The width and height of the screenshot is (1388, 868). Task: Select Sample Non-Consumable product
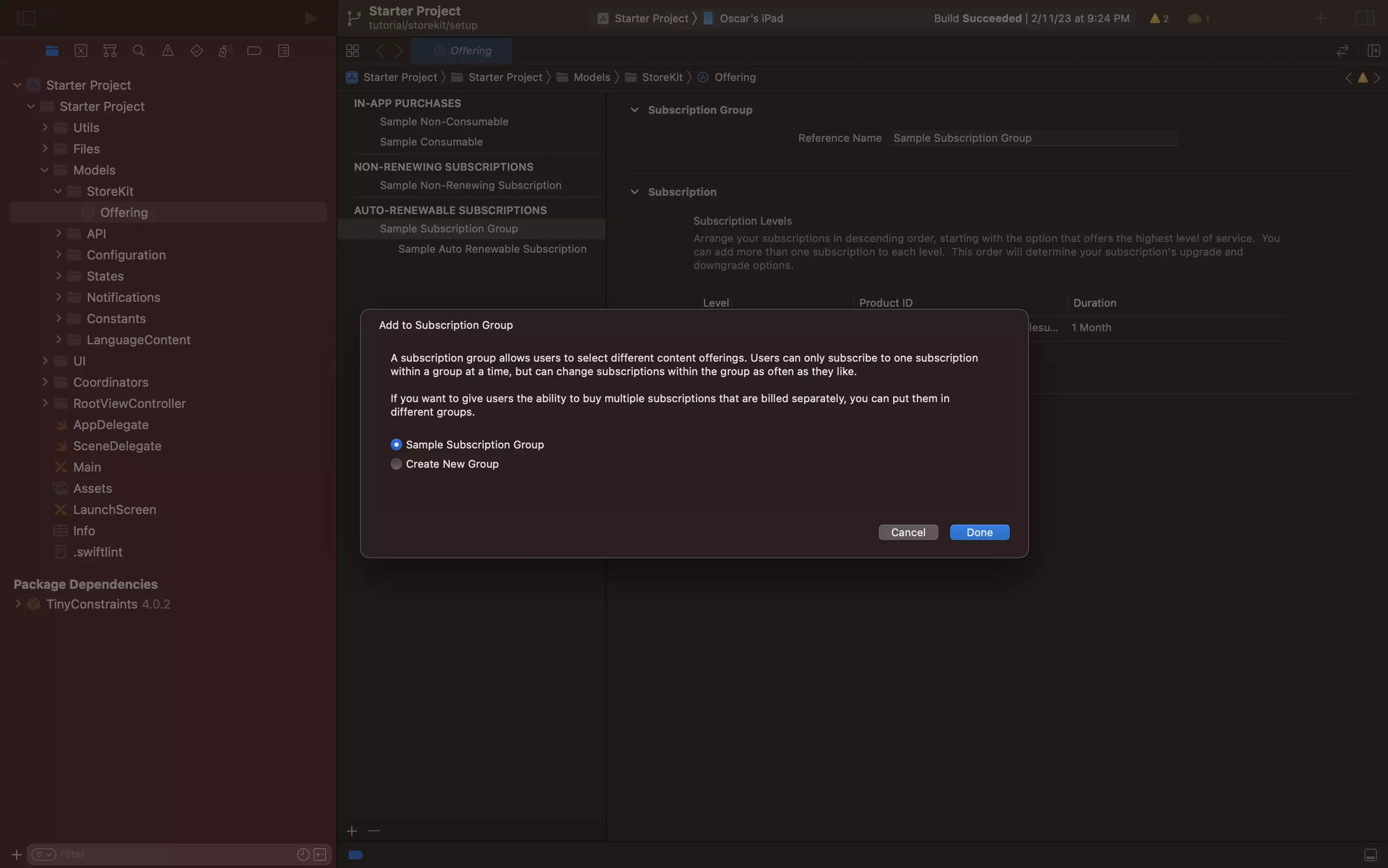444,122
